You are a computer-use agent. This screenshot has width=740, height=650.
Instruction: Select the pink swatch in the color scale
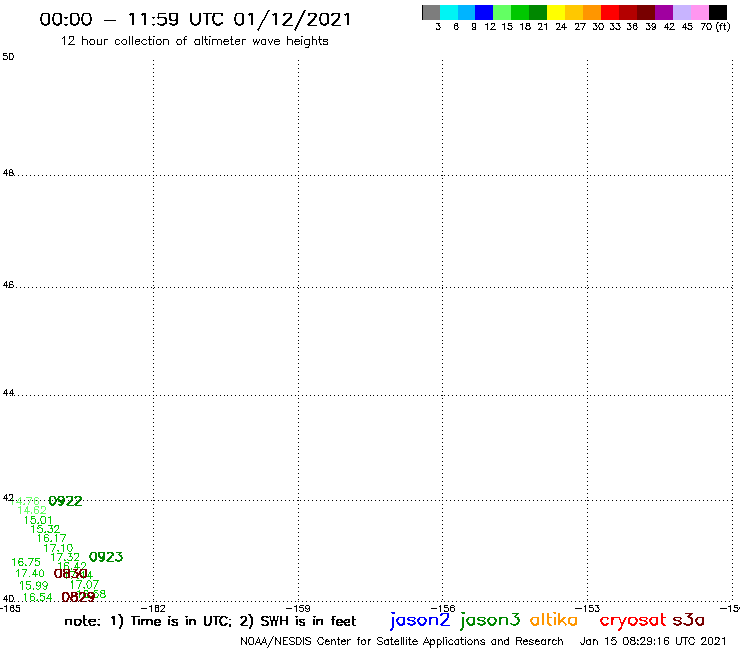click(700, 13)
